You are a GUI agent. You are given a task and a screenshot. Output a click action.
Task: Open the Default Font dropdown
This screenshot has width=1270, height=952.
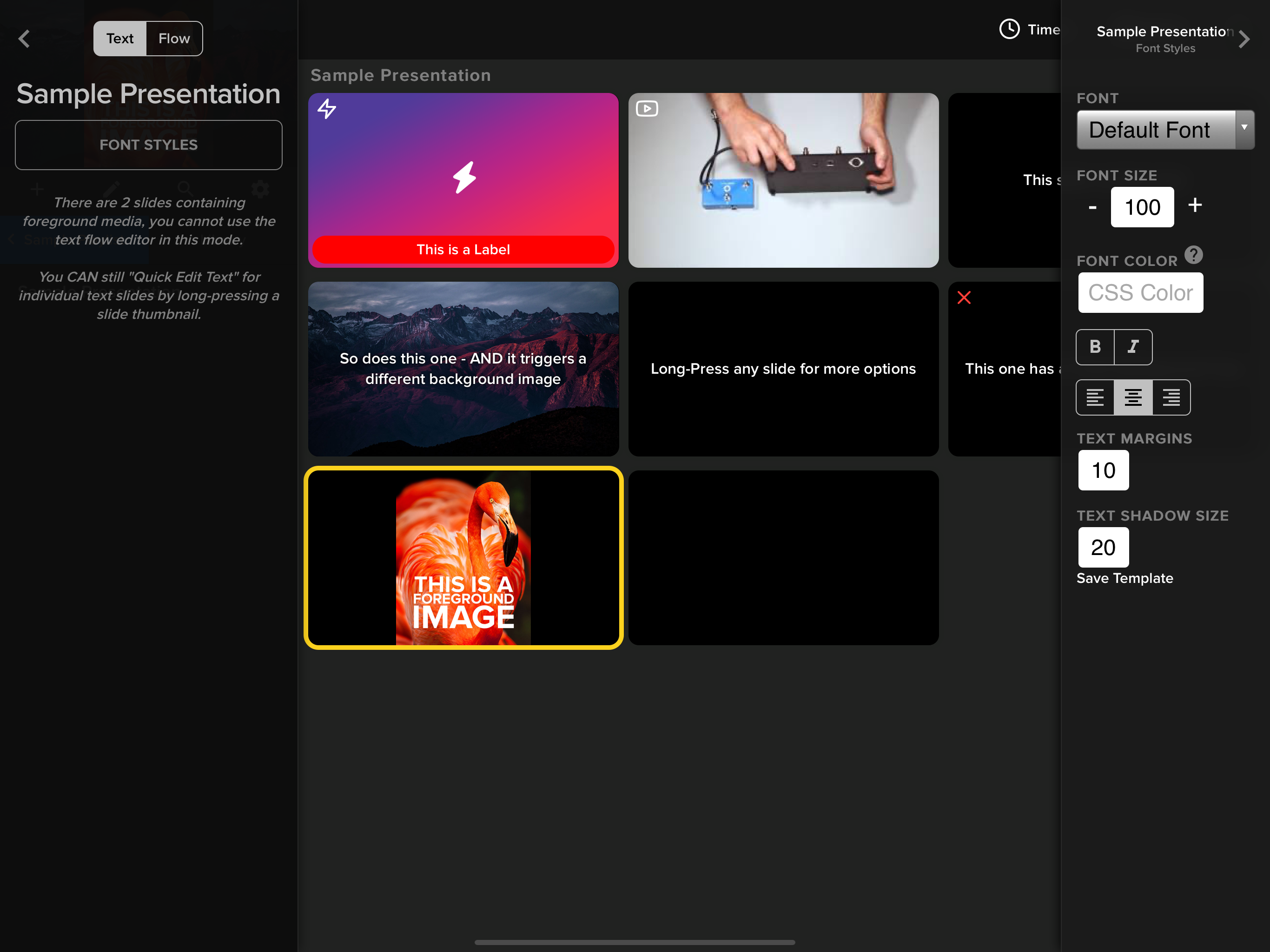(1165, 130)
